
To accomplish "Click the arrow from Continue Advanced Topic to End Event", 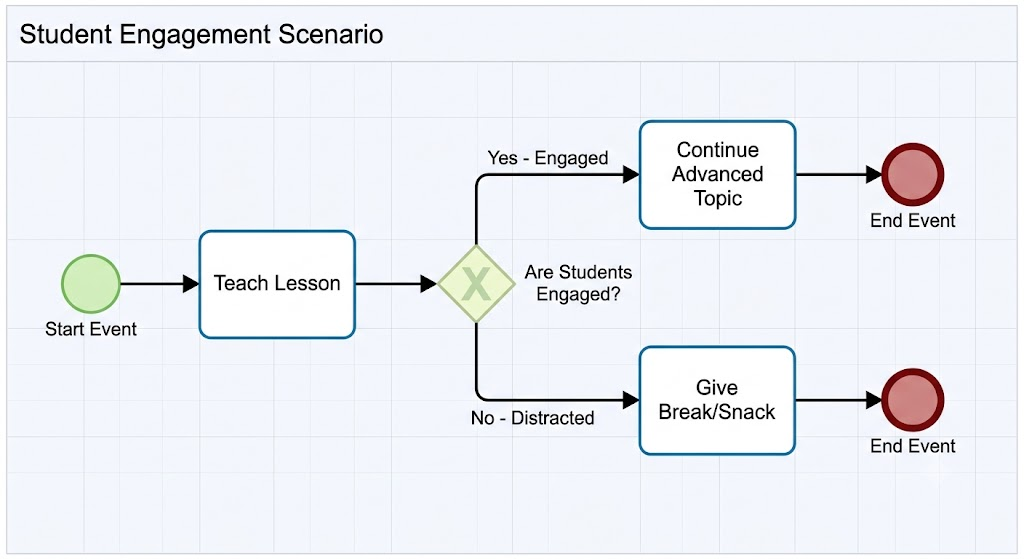I will click(839, 174).
